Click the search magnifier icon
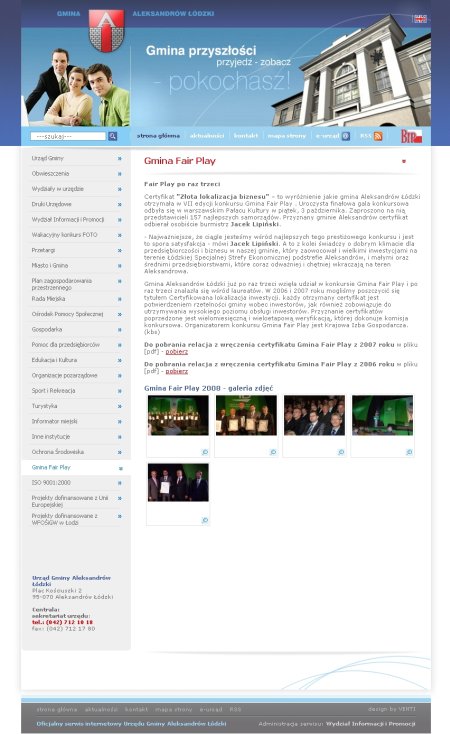The width and height of the screenshot is (450, 734). pyautogui.click(x=112, y=136)
